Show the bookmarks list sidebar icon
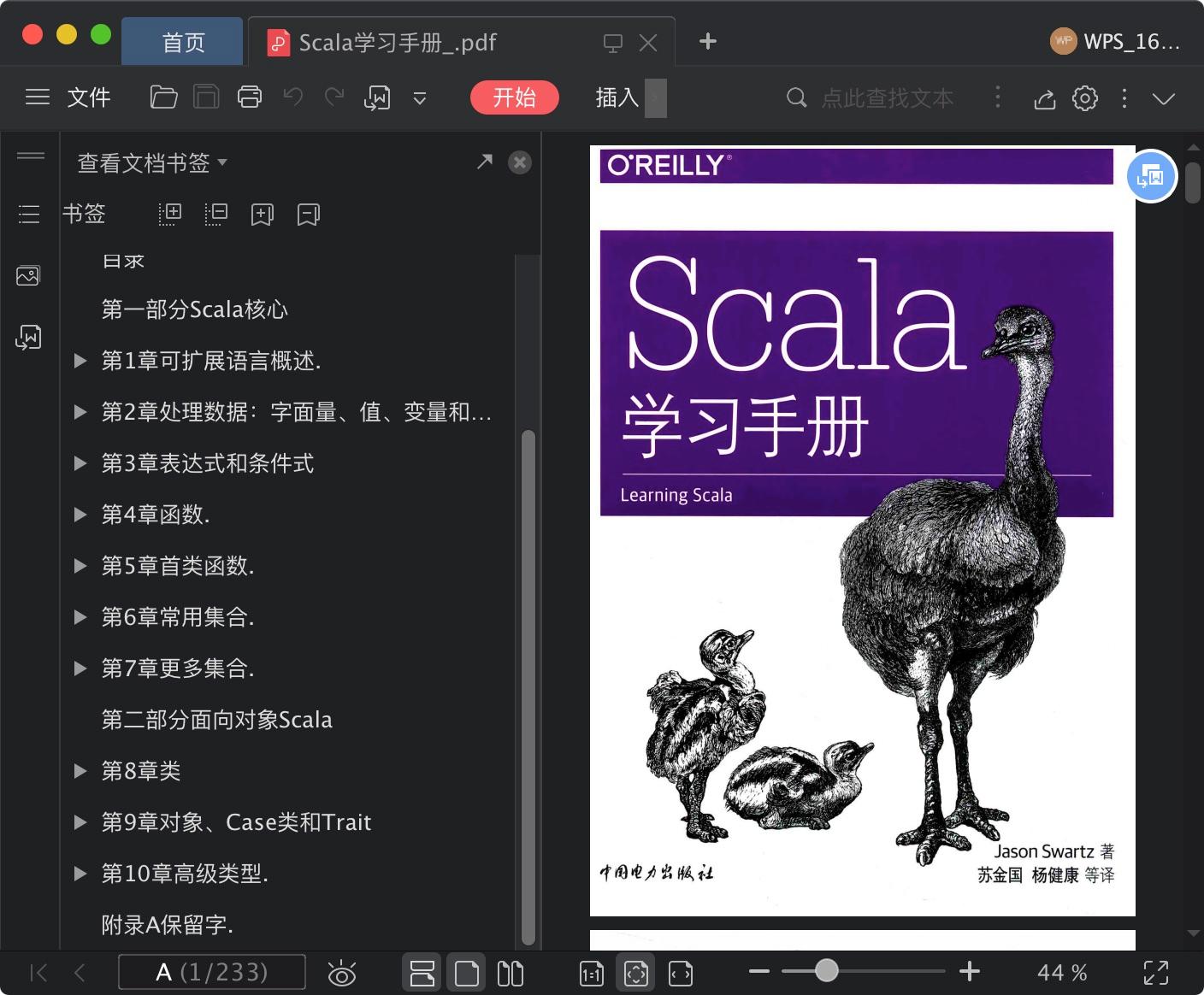Viewport: 1204px width, 995px height. (x=29, y=214)
